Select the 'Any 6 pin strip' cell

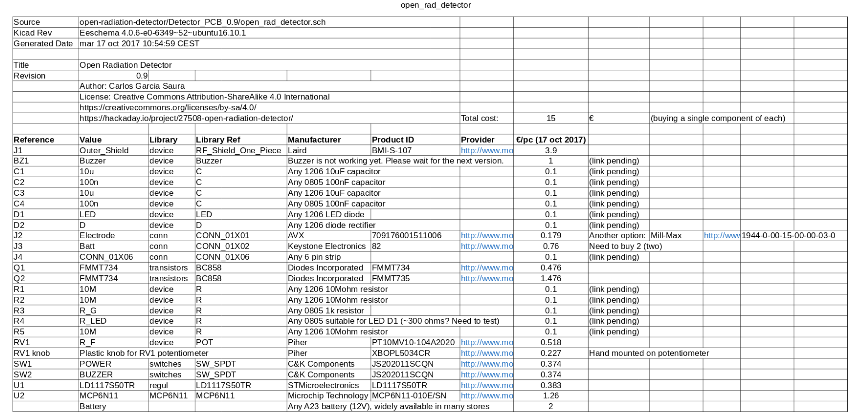(328, 257)
